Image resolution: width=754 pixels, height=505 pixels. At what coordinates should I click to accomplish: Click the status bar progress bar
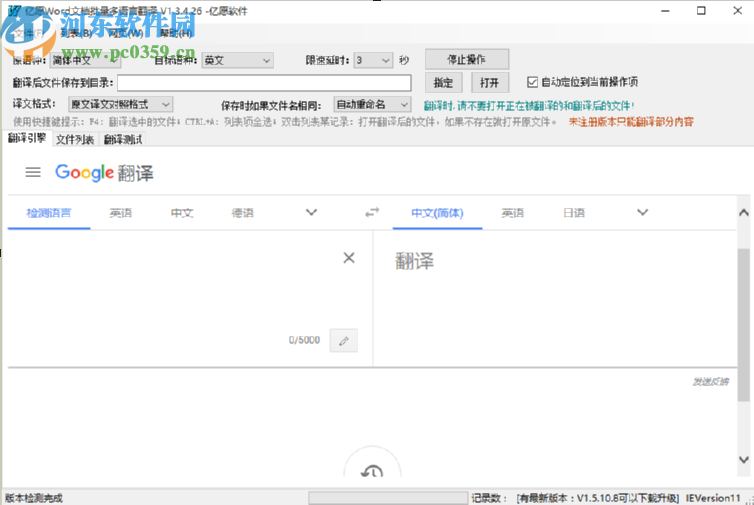[388, 498]
